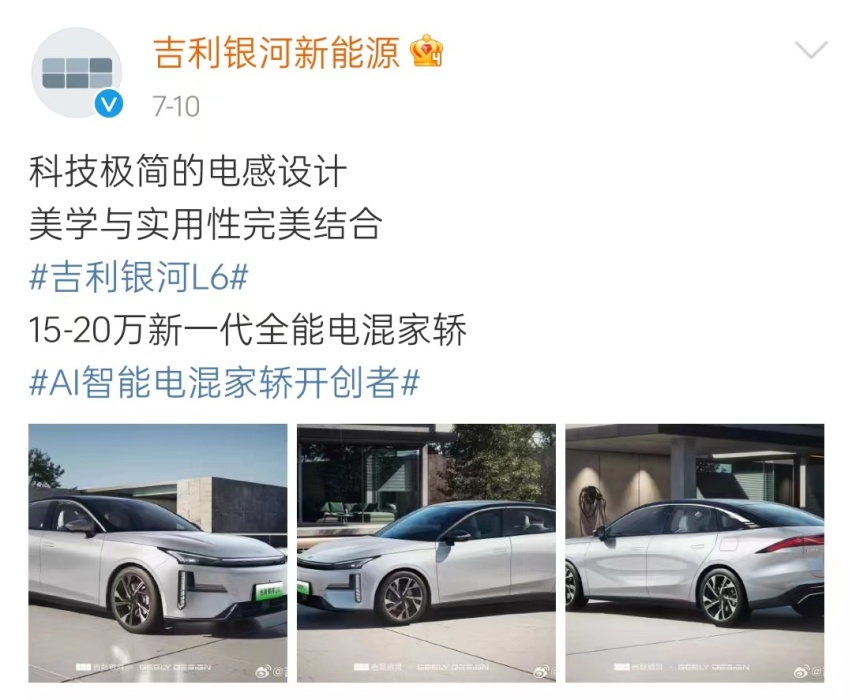Click Weibo watermark icon on first photo
852x700 pixels.
coord(262,672)
